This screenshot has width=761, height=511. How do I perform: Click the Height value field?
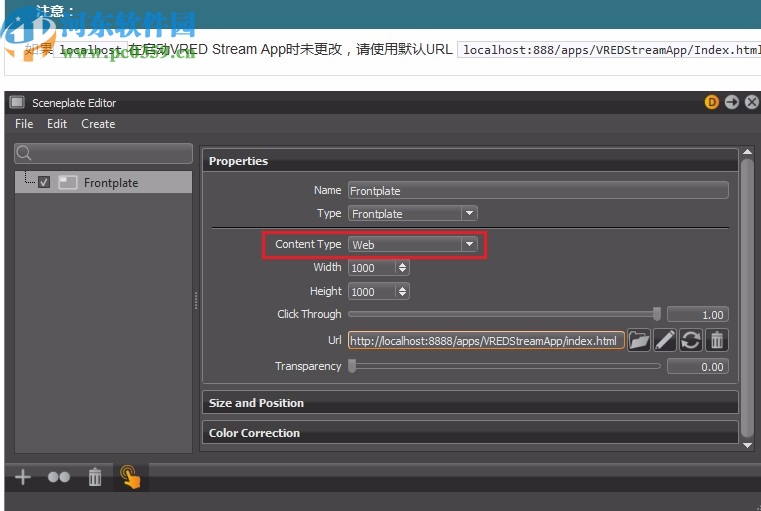[x=372, y=292]
